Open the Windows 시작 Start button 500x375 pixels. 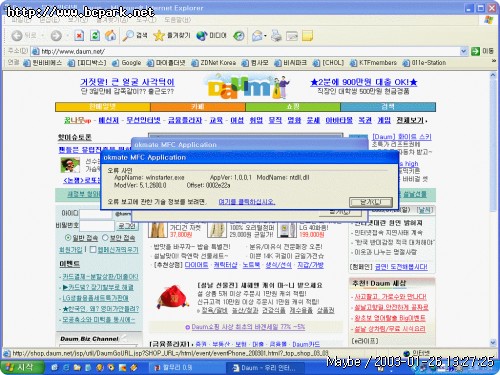coord(22,368)
